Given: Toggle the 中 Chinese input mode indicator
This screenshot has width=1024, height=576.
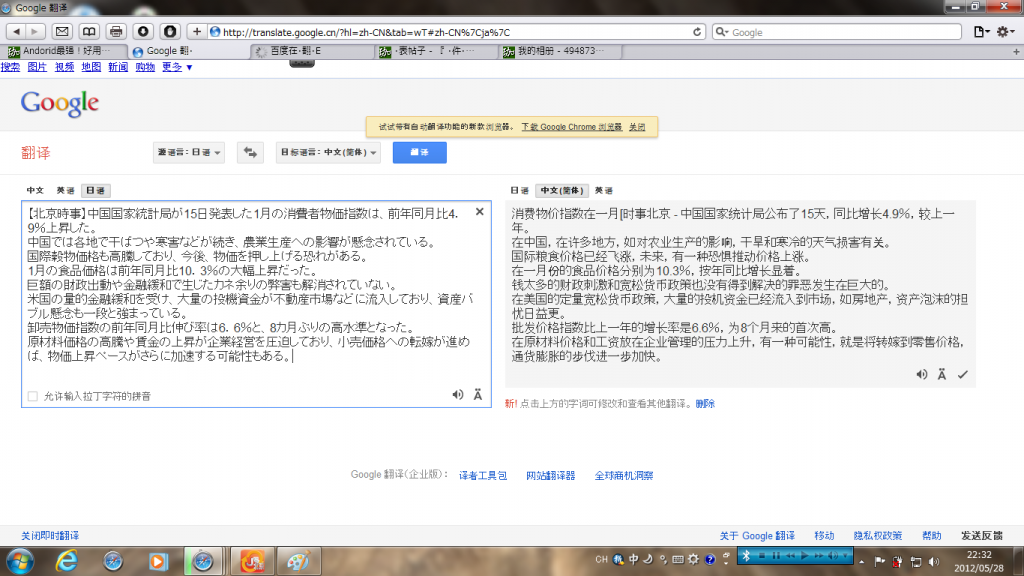Looking at the screenshot, I should (x=633, y=560).
